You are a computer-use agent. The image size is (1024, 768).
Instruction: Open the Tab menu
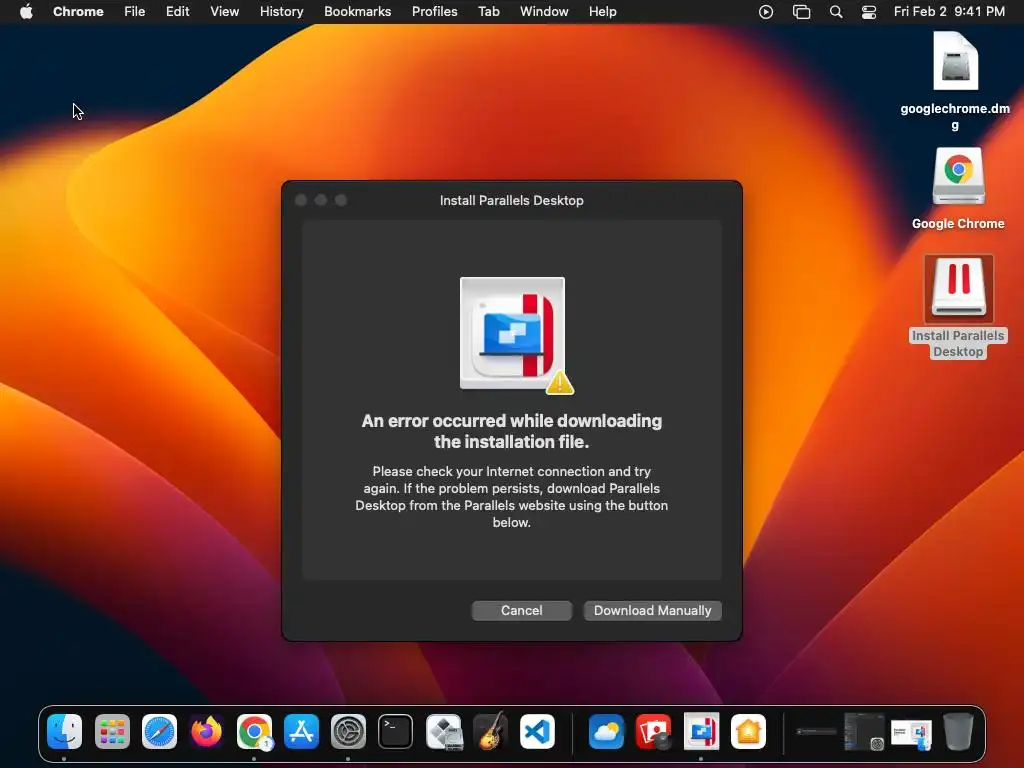(488, 11)
